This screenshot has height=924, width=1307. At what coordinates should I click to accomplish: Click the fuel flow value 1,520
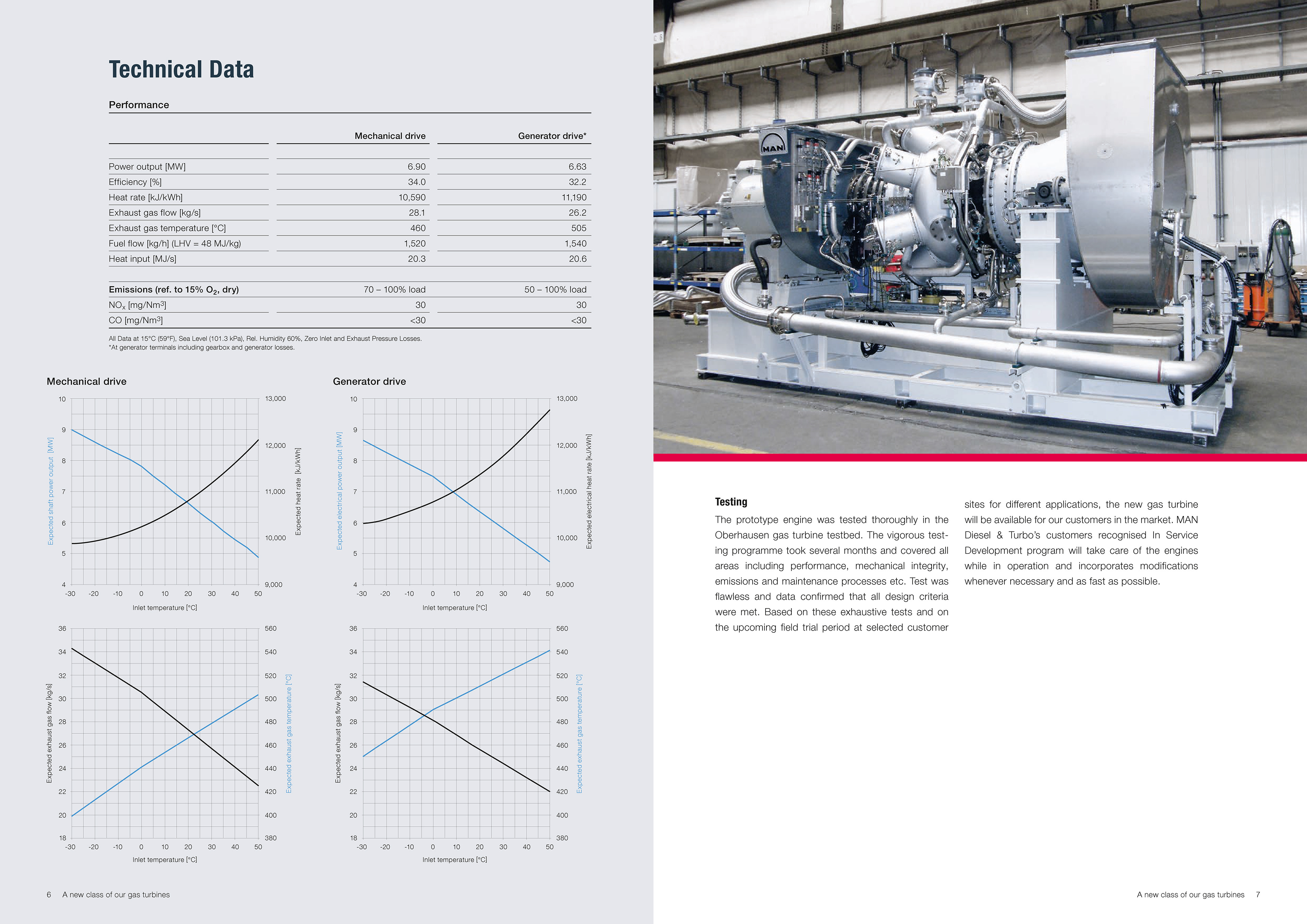pos(415,244)
